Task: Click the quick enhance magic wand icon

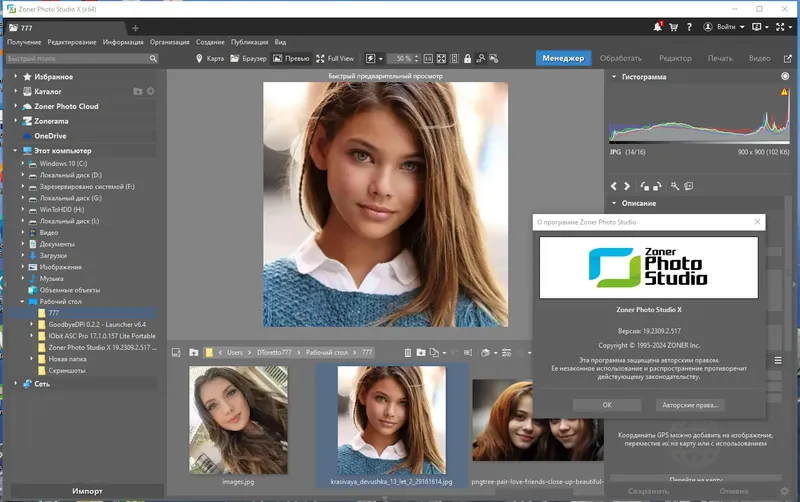Action: (676, 186)
